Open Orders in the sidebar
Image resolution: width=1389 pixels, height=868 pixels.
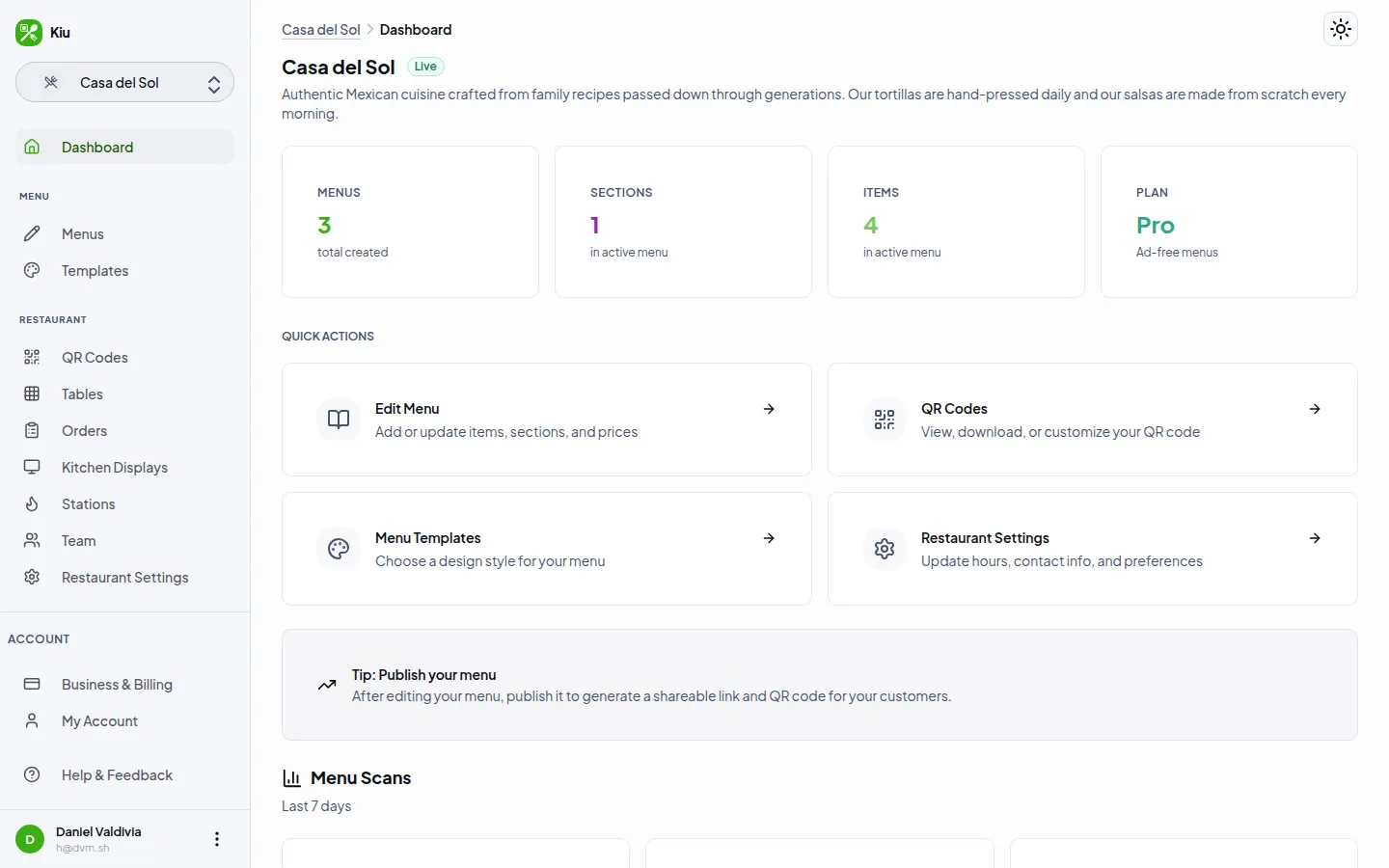(124, 430)
